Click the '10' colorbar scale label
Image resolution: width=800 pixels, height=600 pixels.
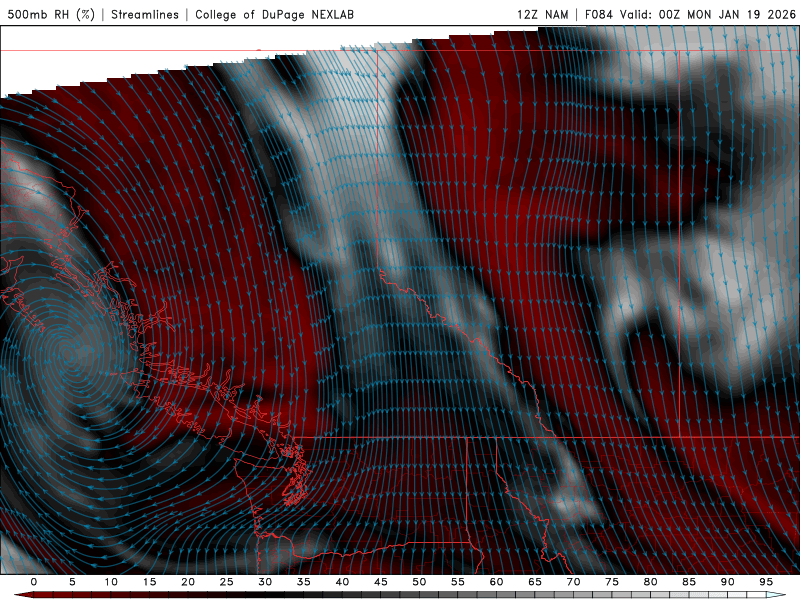[111, 582]
